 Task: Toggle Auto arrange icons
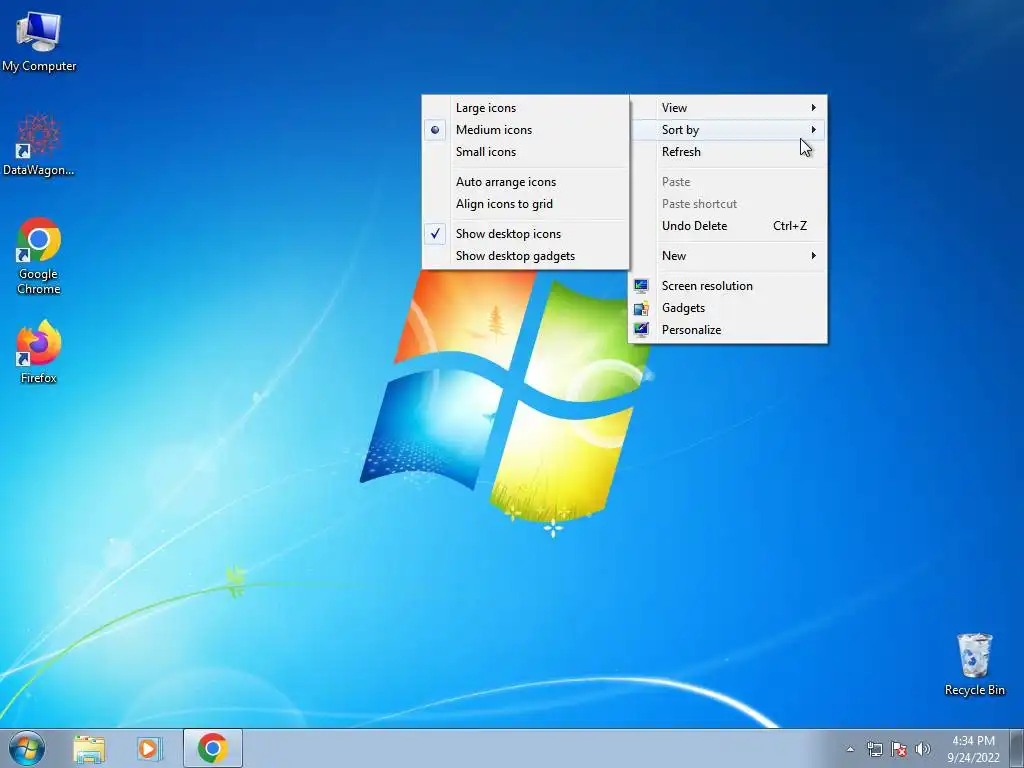525,182
